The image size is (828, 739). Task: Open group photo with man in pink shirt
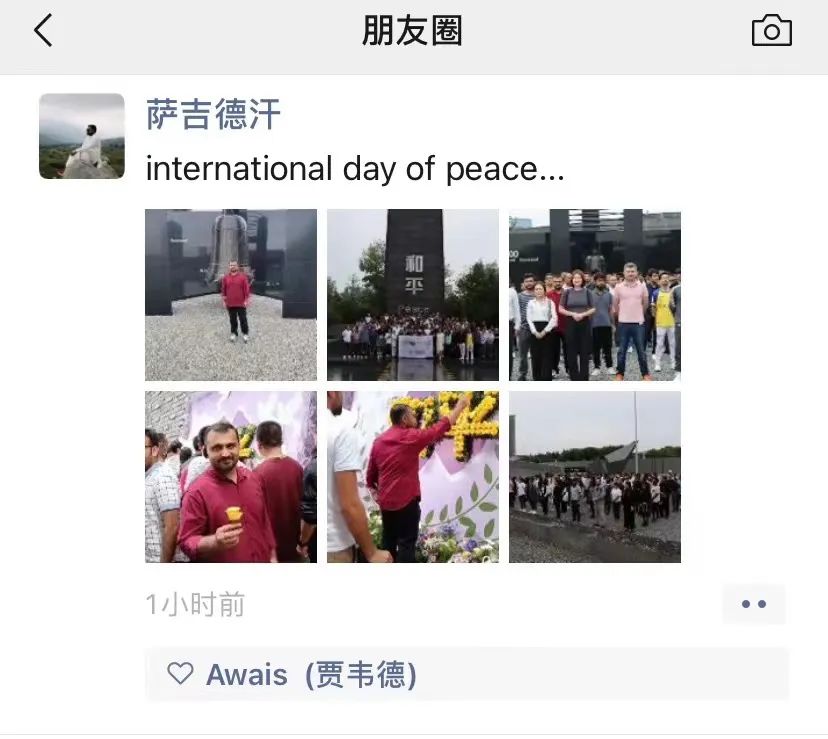(x=595, y=295)
